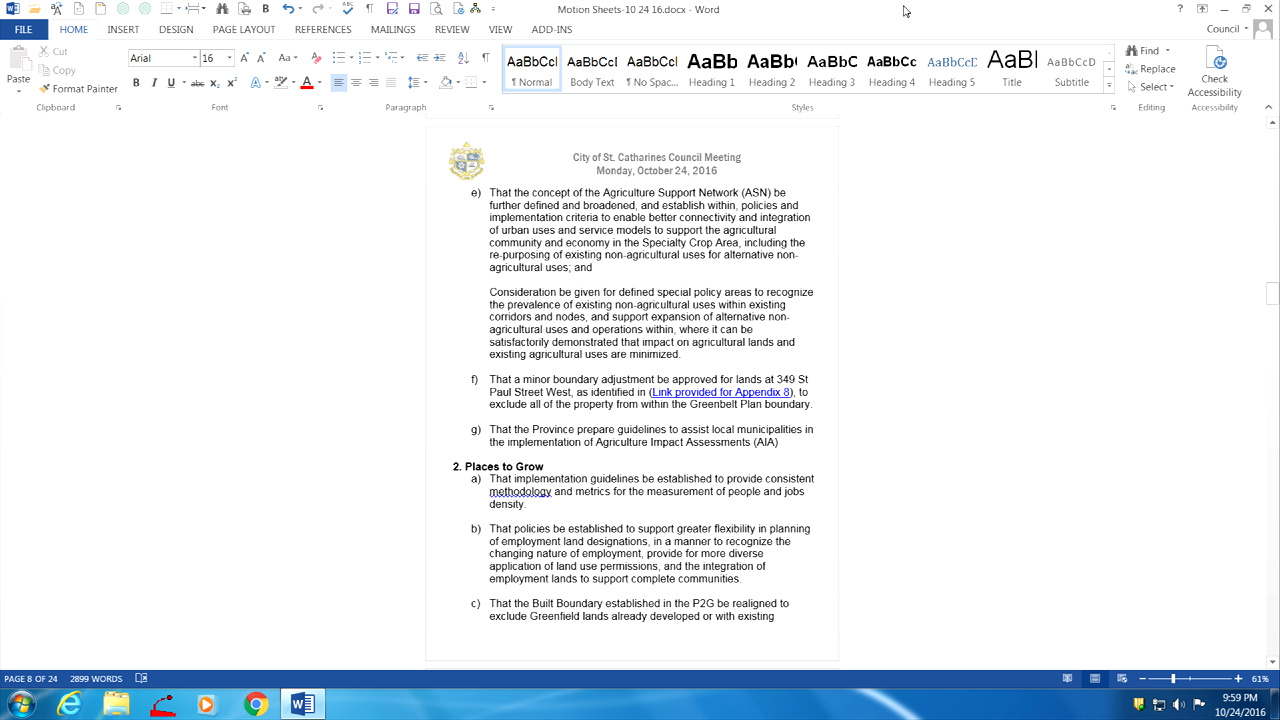Open font size dropdown showing 16
Viewport: 1280px width, 720px height.
click(x=230, y=58)
